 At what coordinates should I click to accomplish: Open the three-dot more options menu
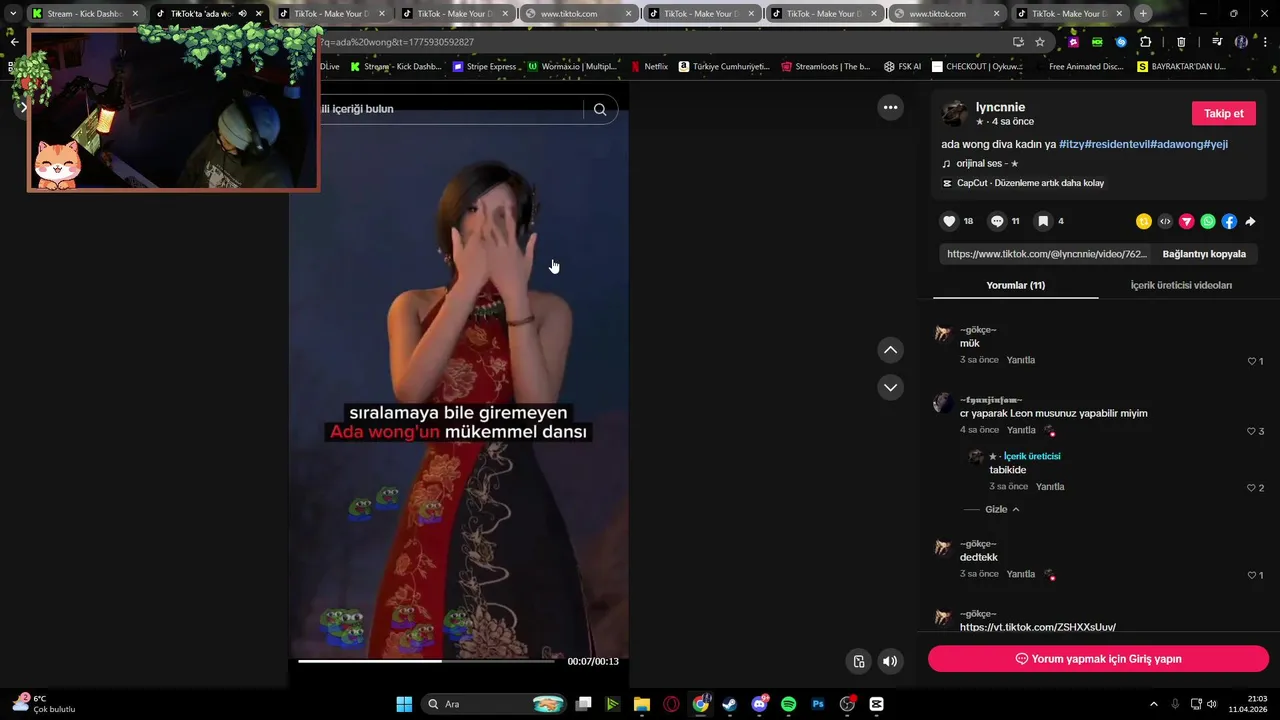[890, 107]
